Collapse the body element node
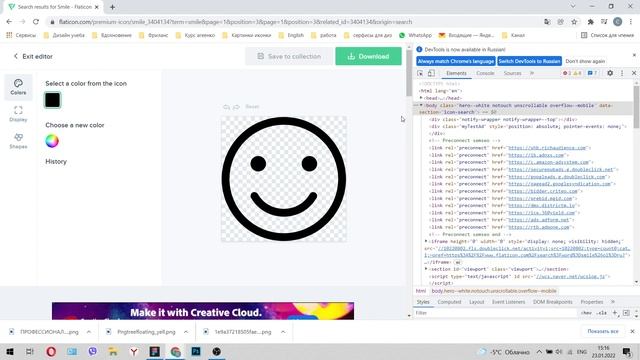 (421, 105)
